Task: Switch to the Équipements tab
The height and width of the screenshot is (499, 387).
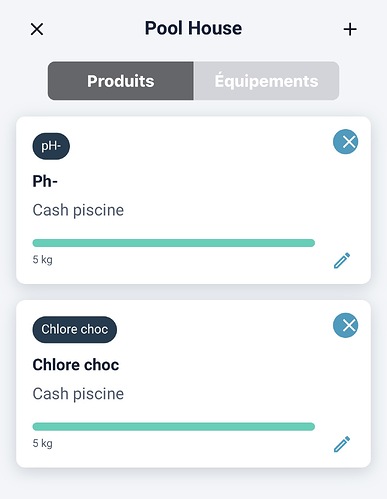Action: coord(266,81)
